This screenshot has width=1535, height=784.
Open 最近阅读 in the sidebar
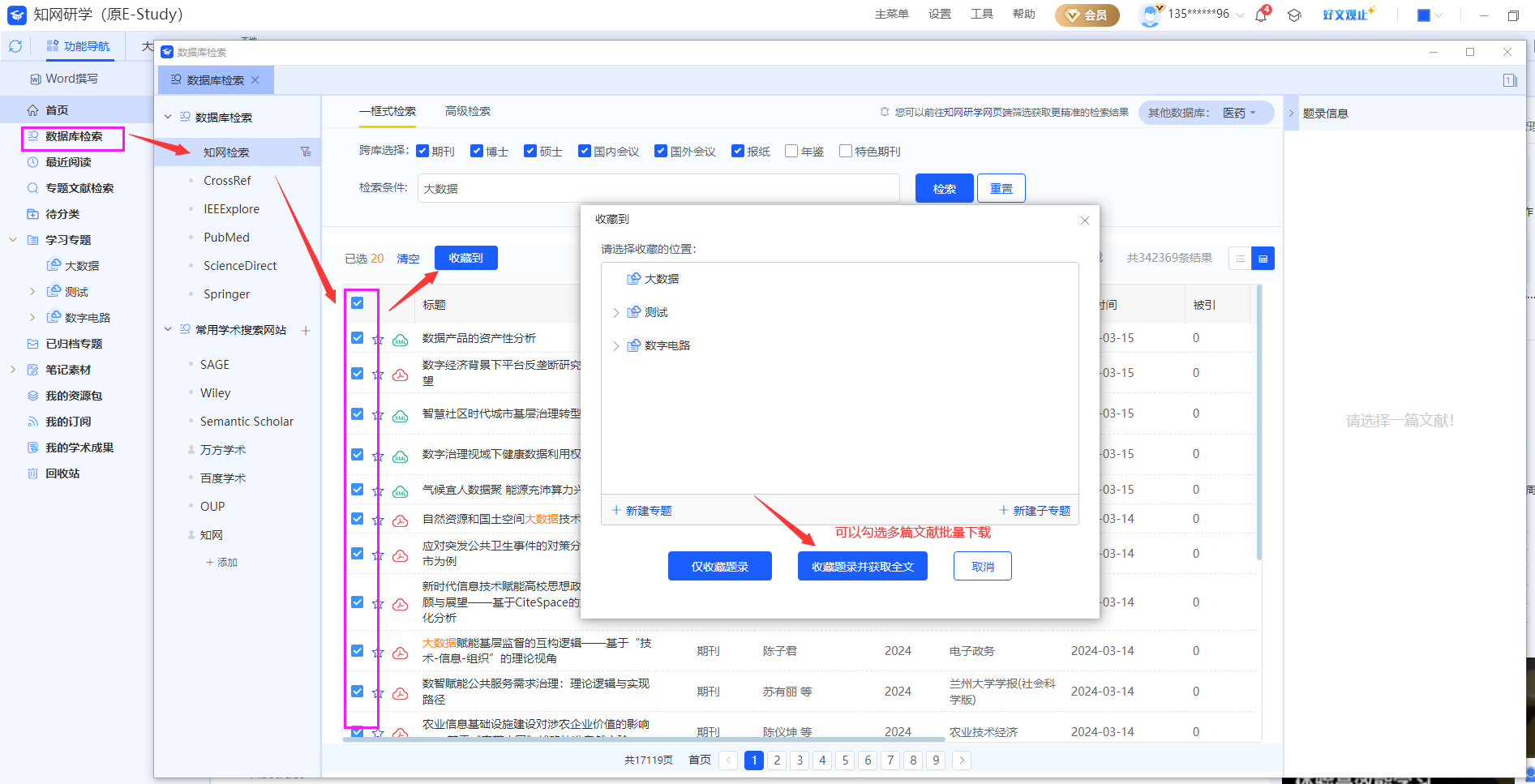[x=68, y=162]
